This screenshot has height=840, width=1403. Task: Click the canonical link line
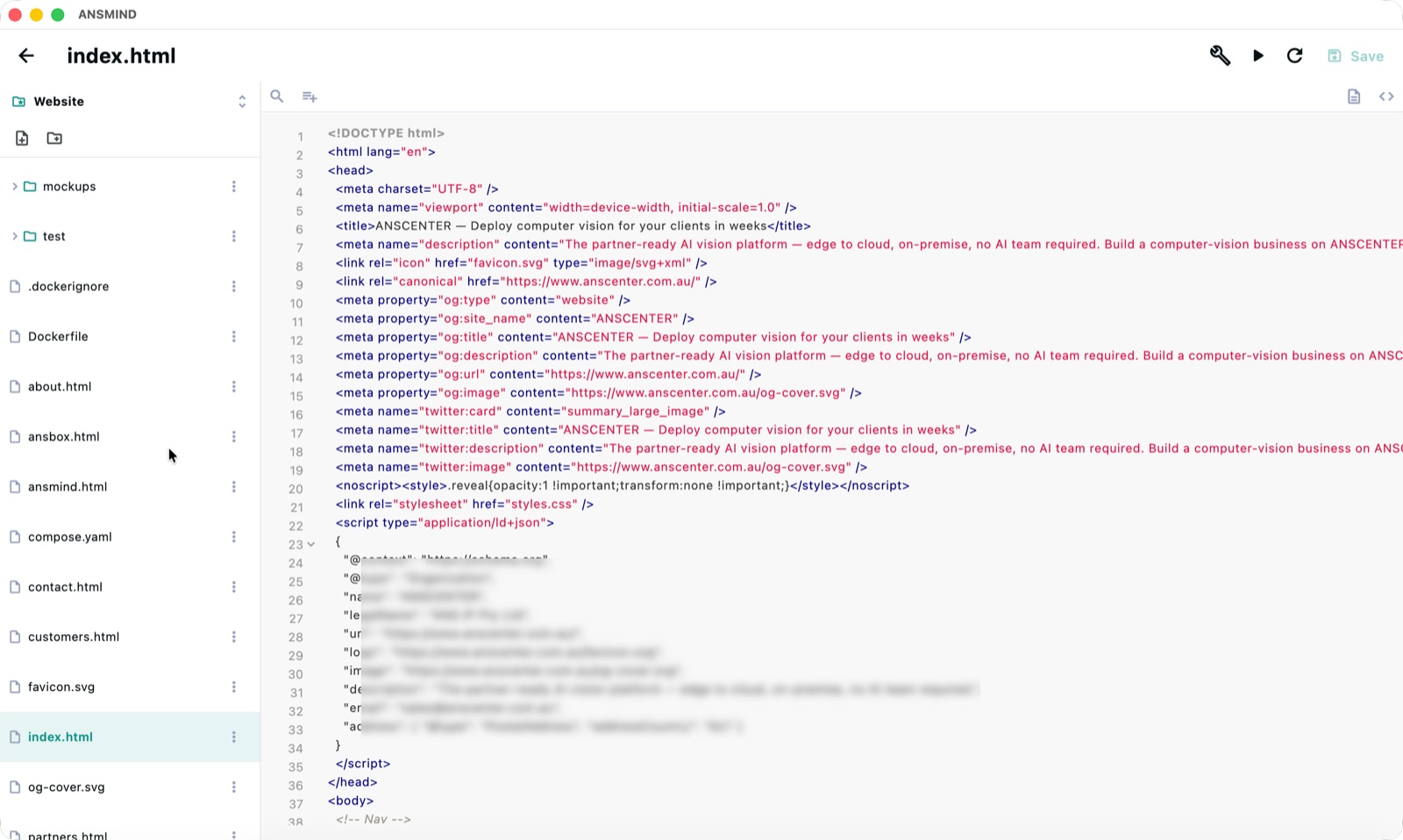click(526, 281)
